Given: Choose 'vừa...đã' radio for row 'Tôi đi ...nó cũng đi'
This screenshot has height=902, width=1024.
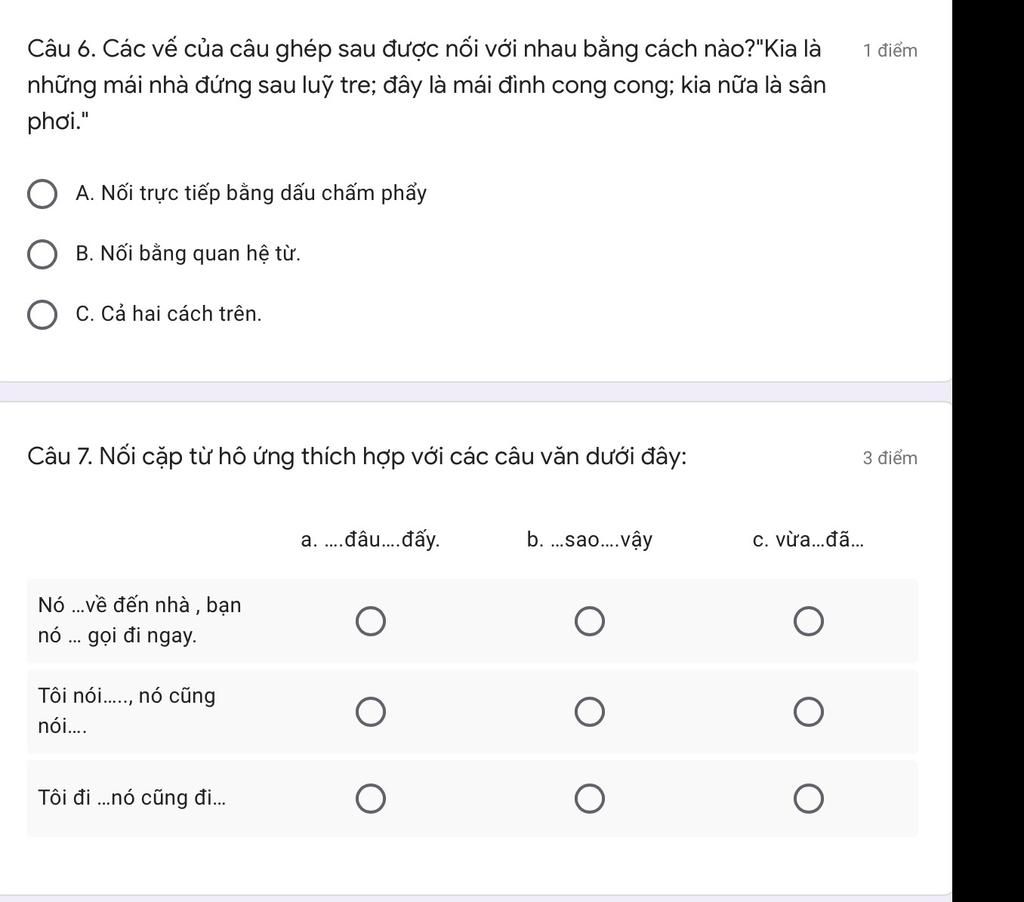Looking at the screenshot, I should [808, 799].
